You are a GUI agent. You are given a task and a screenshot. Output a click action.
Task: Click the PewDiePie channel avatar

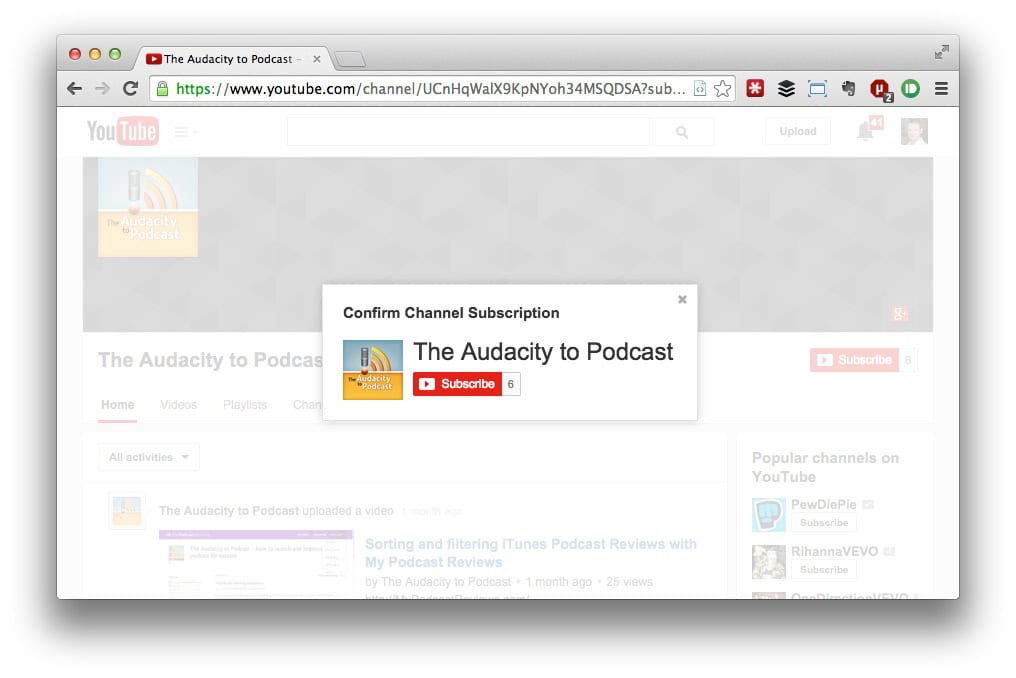(x=768, y=515)
